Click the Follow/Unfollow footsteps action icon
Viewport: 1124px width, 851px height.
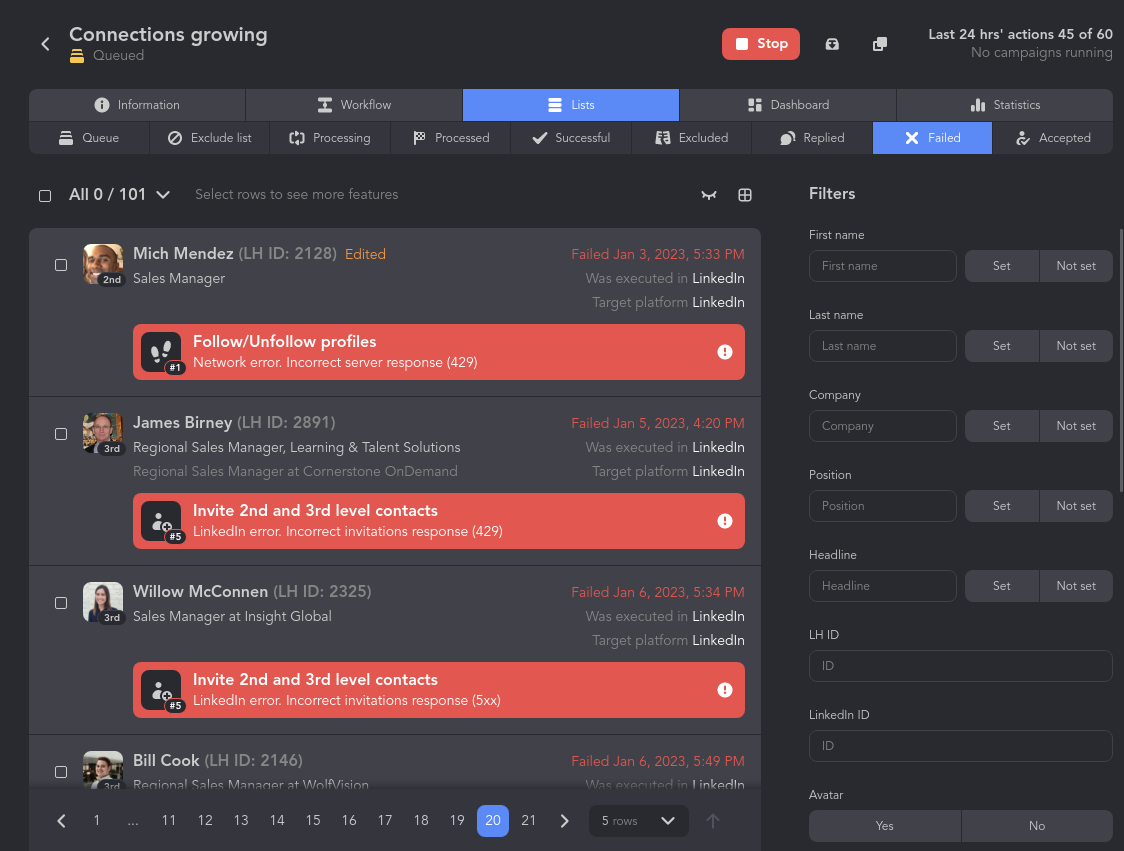click(x=161, y=352)
